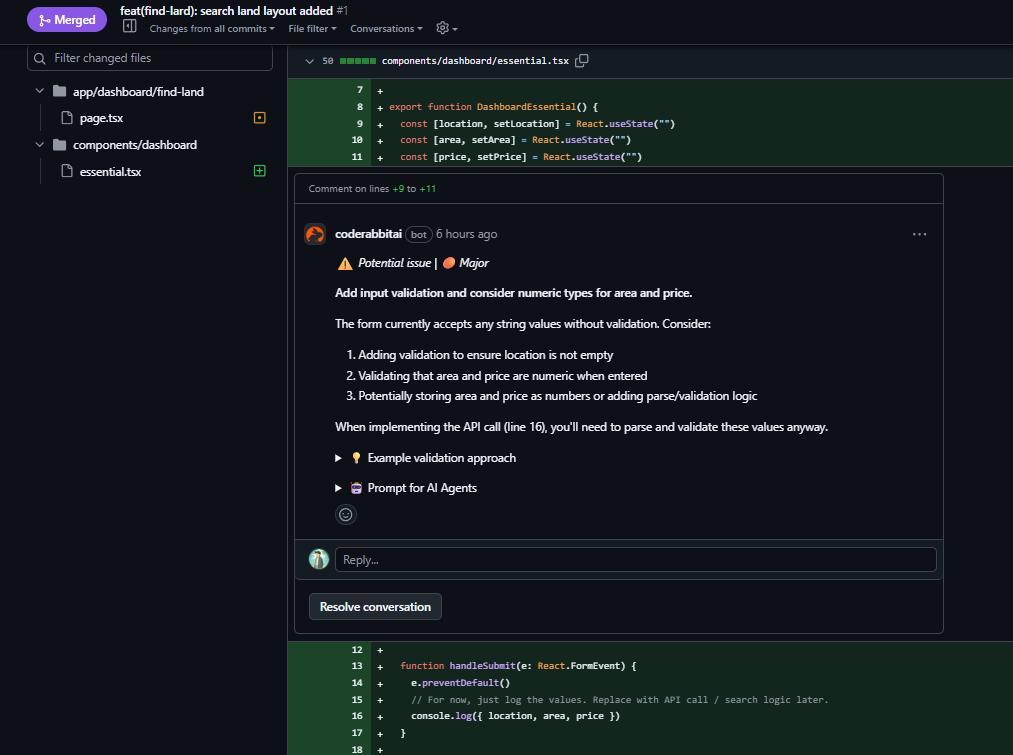Select page.tsx in the file tree
The image size is (1013, 755).
click(103, 117)
